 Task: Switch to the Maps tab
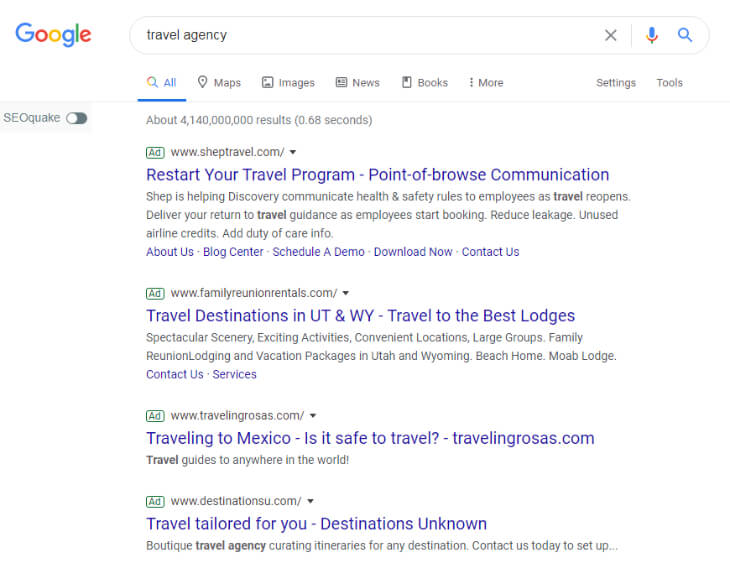point(219,83)
